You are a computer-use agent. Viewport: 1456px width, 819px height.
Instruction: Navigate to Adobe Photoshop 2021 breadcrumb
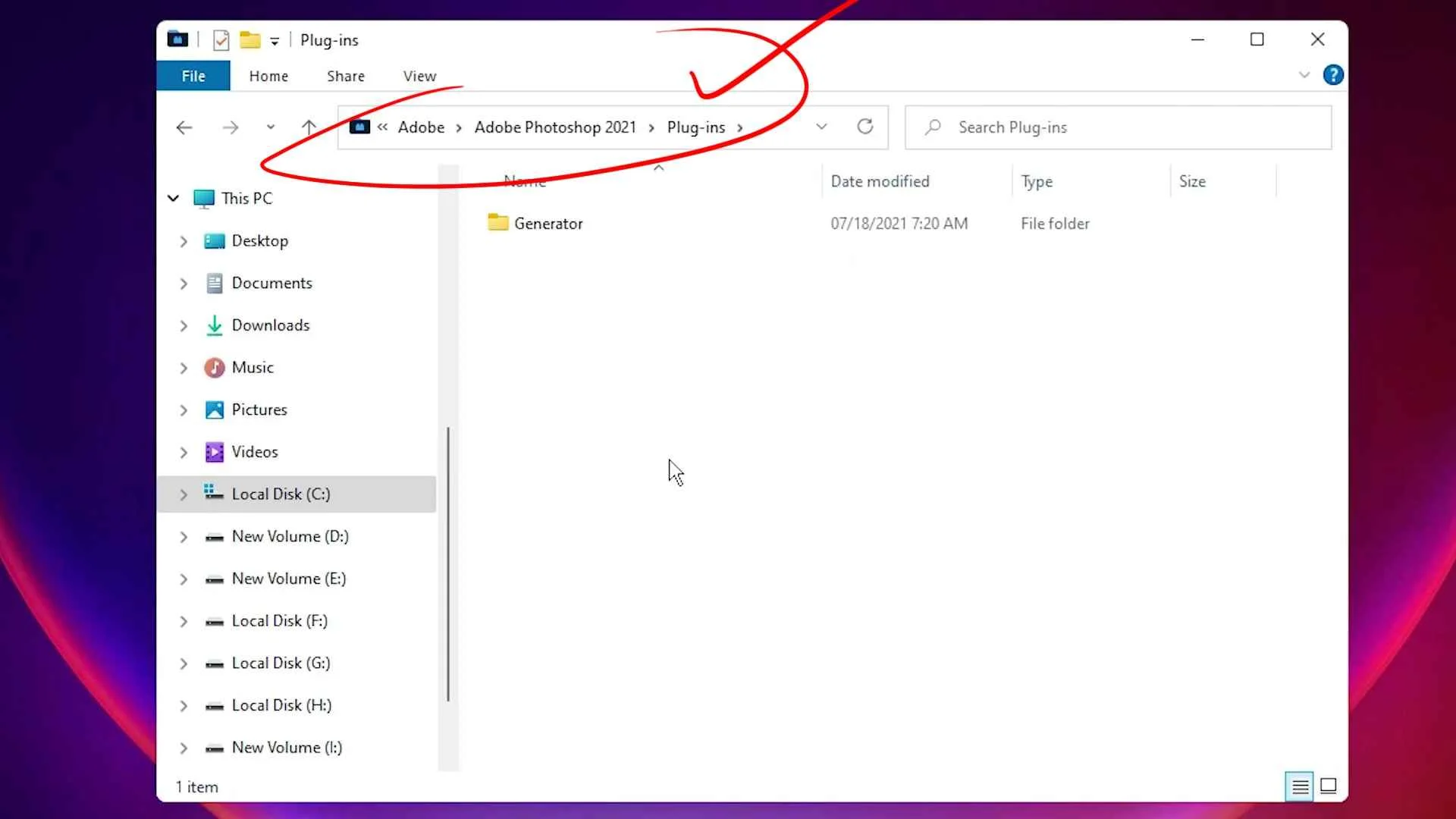coord(555,127)
